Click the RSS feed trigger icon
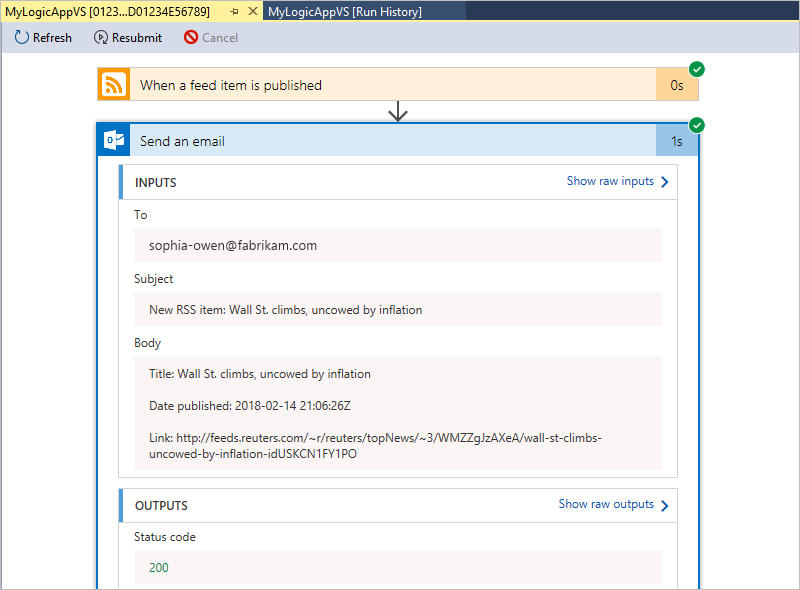 (113, 85)
